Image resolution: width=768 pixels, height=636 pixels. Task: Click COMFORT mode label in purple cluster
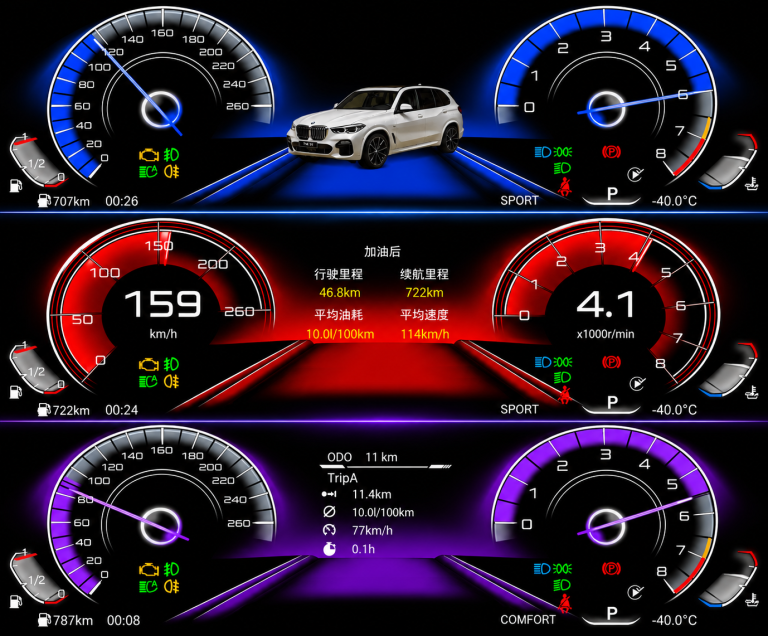[x=528, y=620]
